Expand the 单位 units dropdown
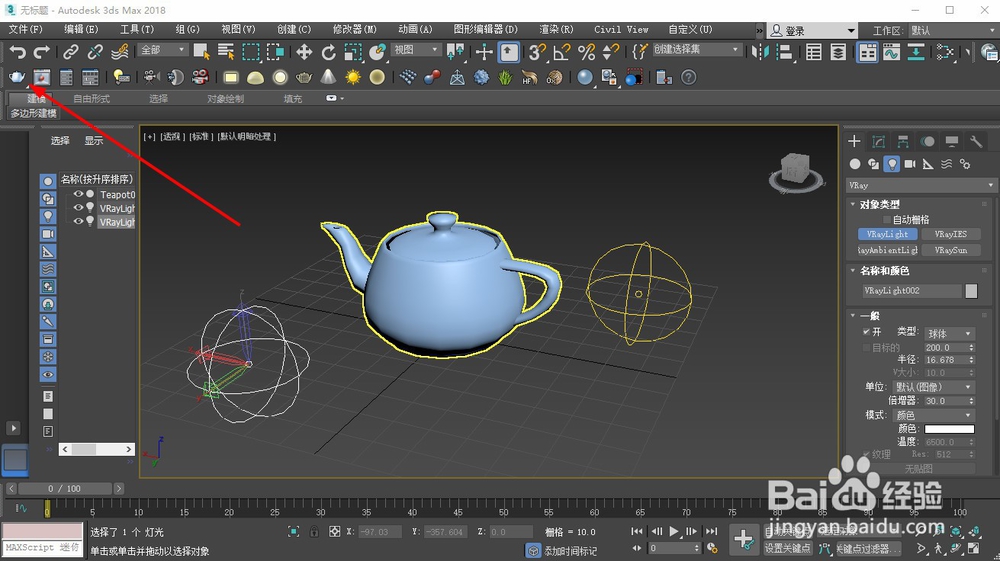The image size is (1000, 561). coord(933,387)
